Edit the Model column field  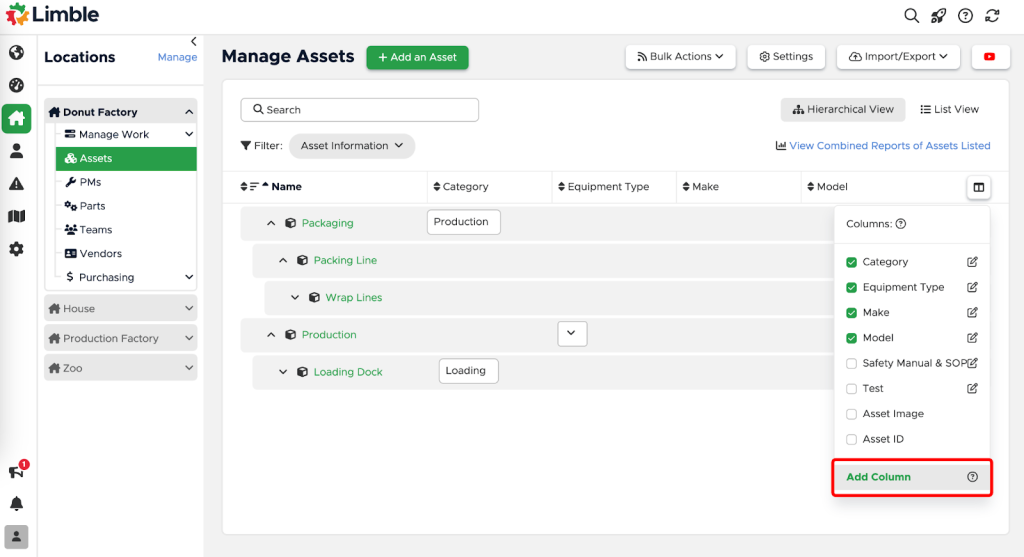(972, 338)
